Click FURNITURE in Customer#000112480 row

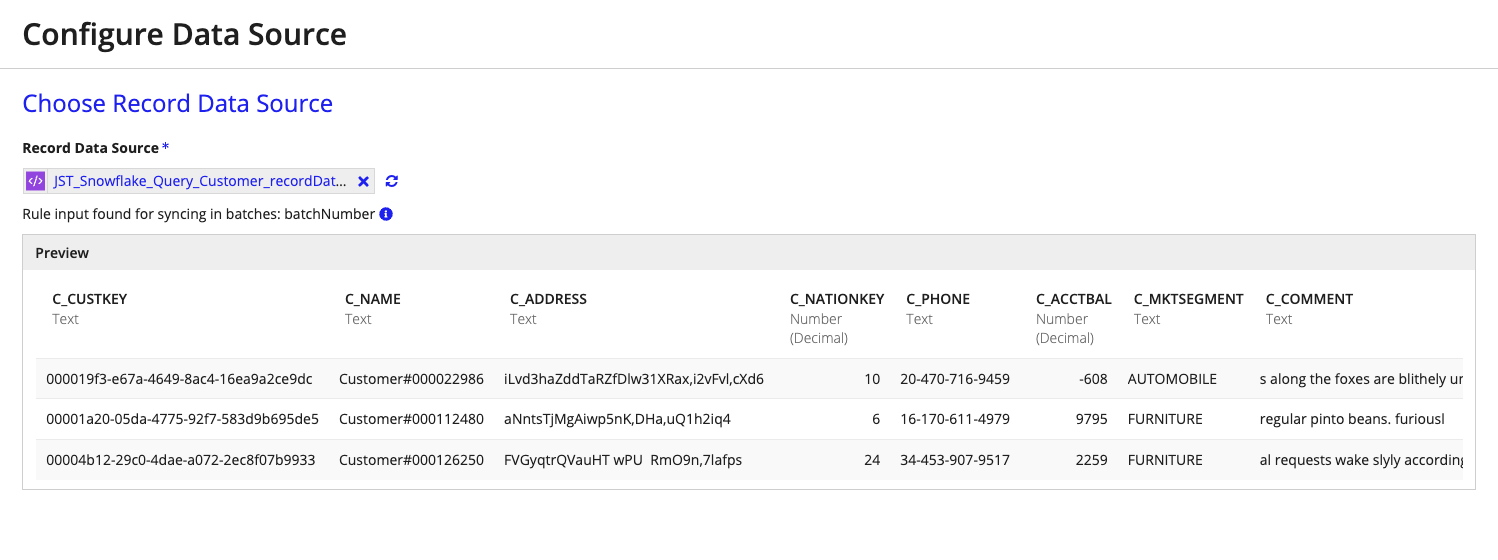pyautogui.click(x=1165, y=419)
